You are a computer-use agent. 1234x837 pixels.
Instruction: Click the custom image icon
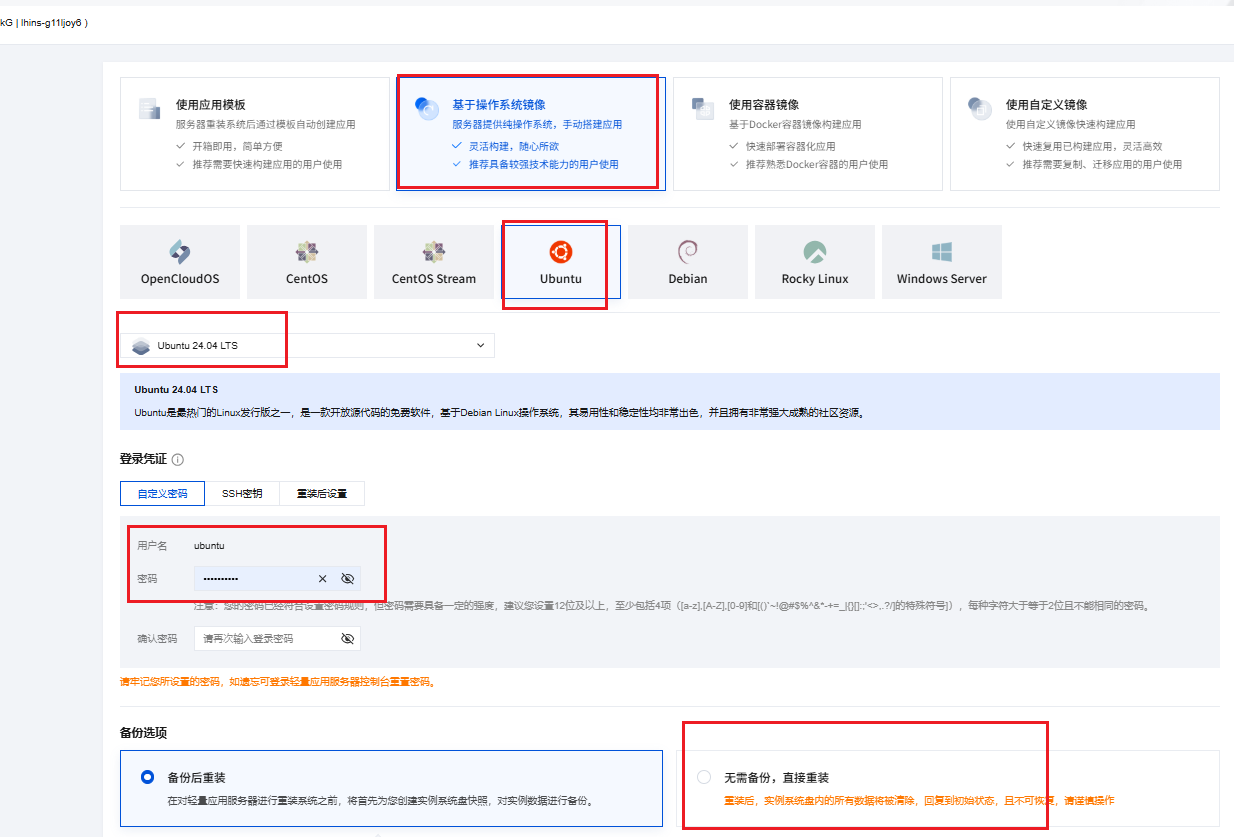tap(979, 108)
